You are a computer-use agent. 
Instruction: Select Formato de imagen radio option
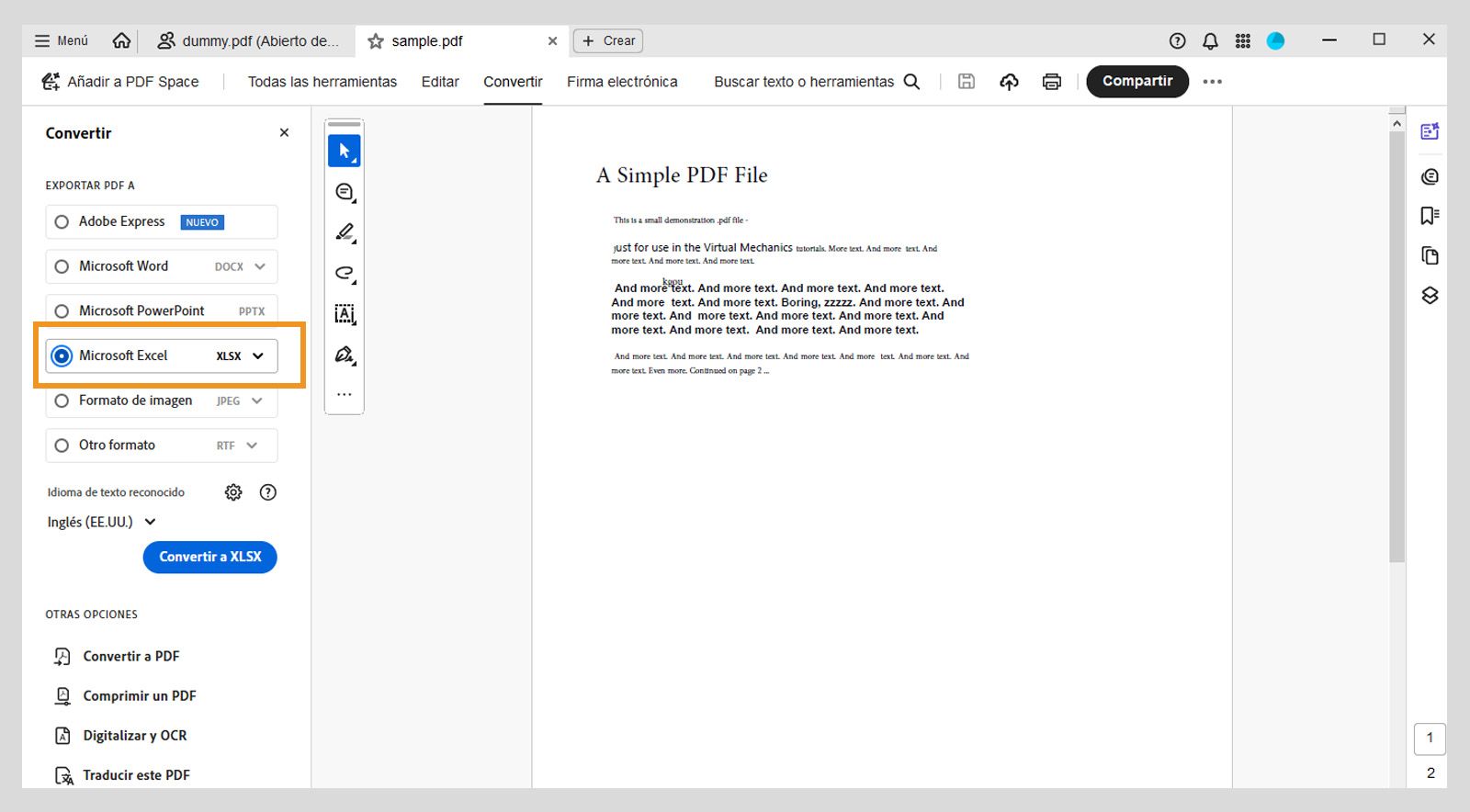click(x=62, y=400)
